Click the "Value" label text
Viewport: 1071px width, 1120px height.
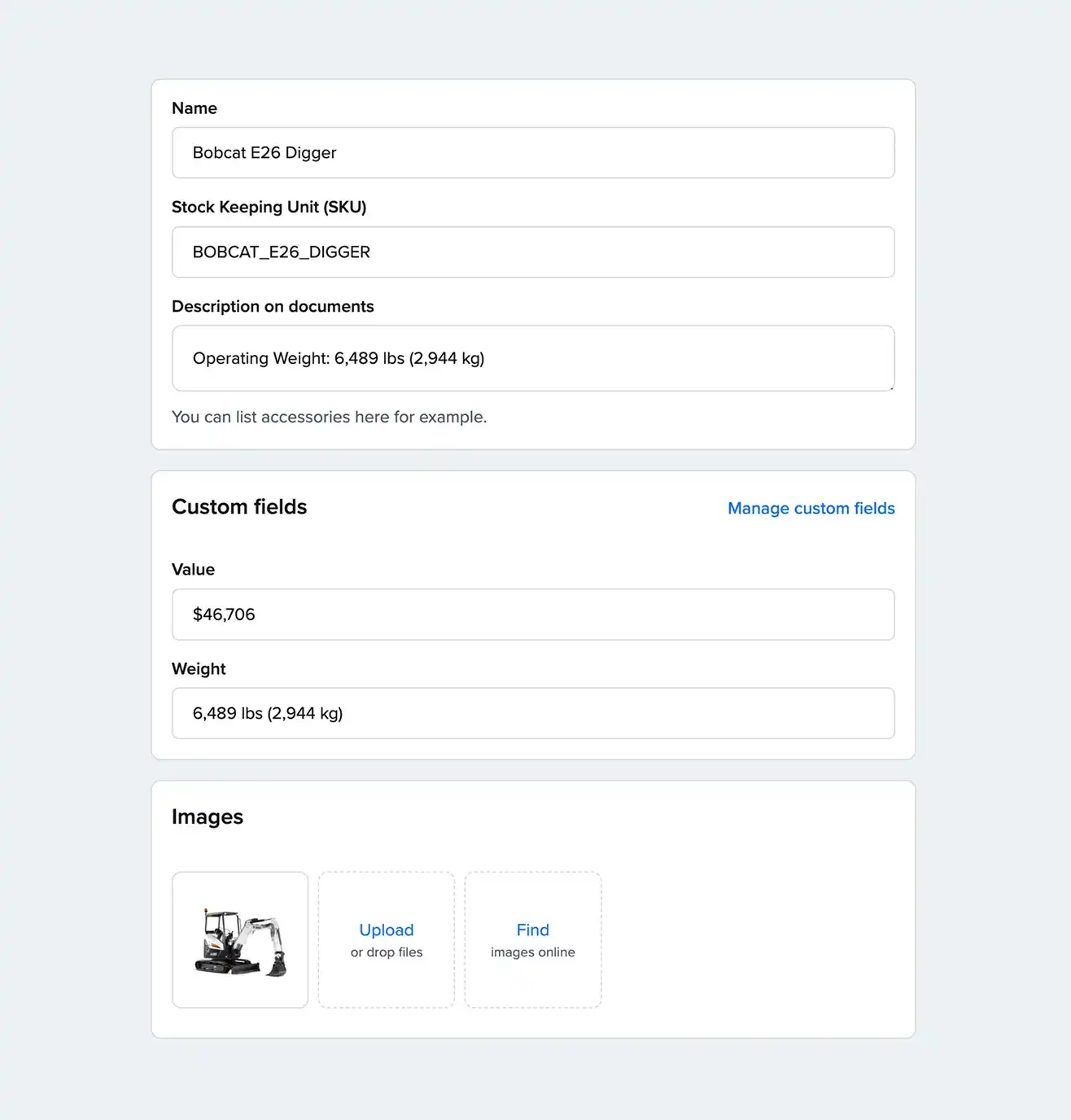193,570
